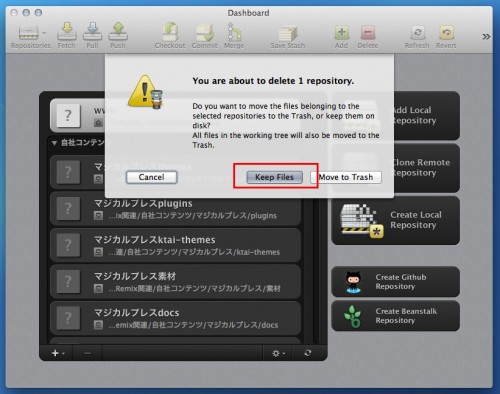The image size is (500, 394).
Task: Click the minus remove button under the list
Action: [87, 353]
